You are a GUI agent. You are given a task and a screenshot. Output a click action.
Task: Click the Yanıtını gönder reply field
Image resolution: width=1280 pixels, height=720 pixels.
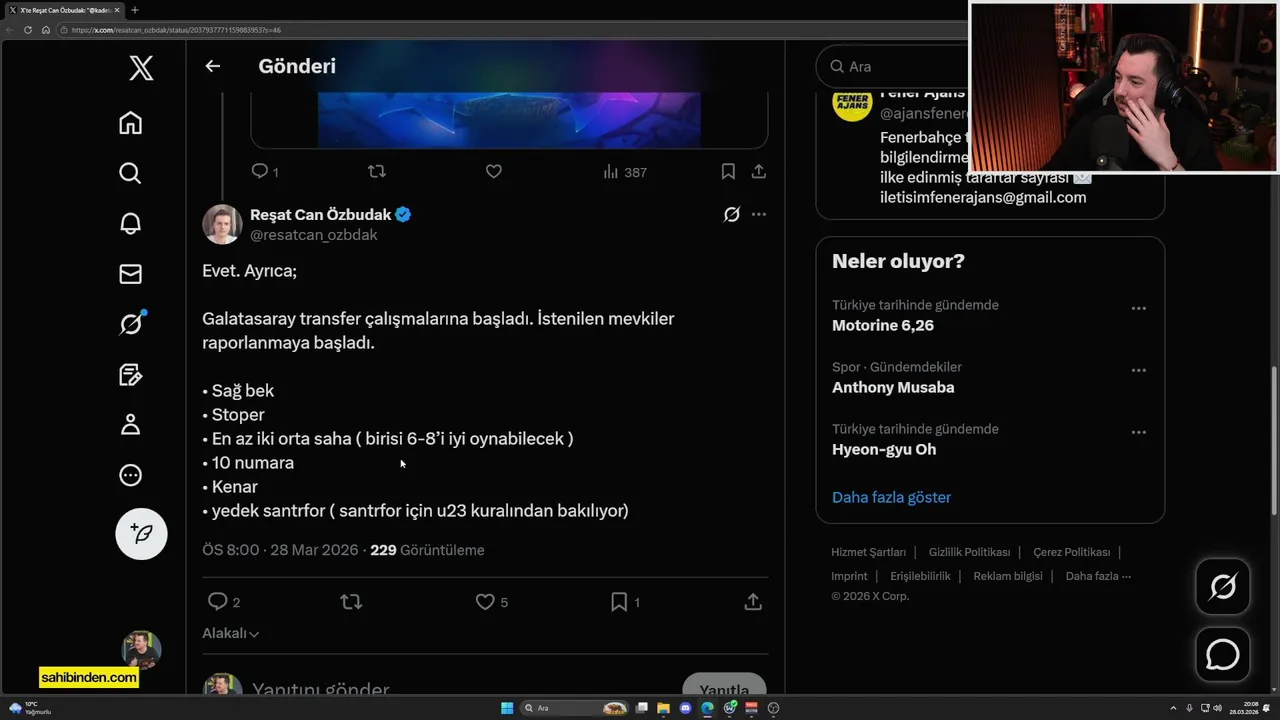(x=320, y=689)
